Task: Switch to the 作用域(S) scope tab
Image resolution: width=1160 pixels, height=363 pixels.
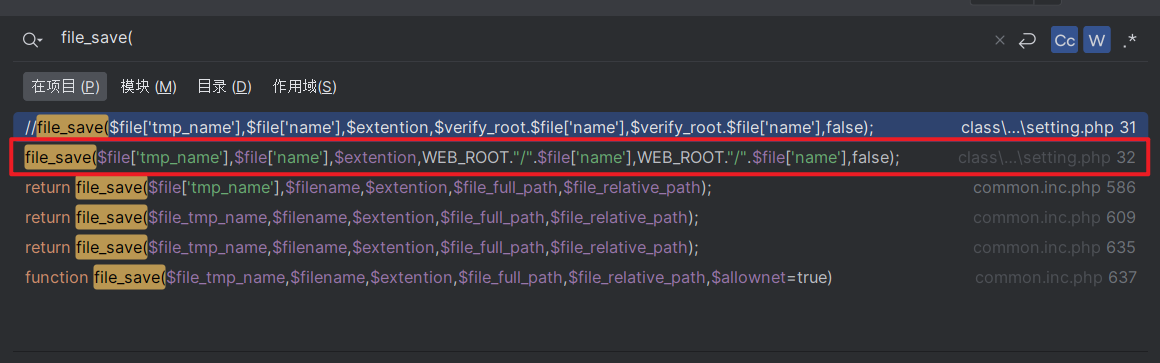Action: click(x=305, y=87)
